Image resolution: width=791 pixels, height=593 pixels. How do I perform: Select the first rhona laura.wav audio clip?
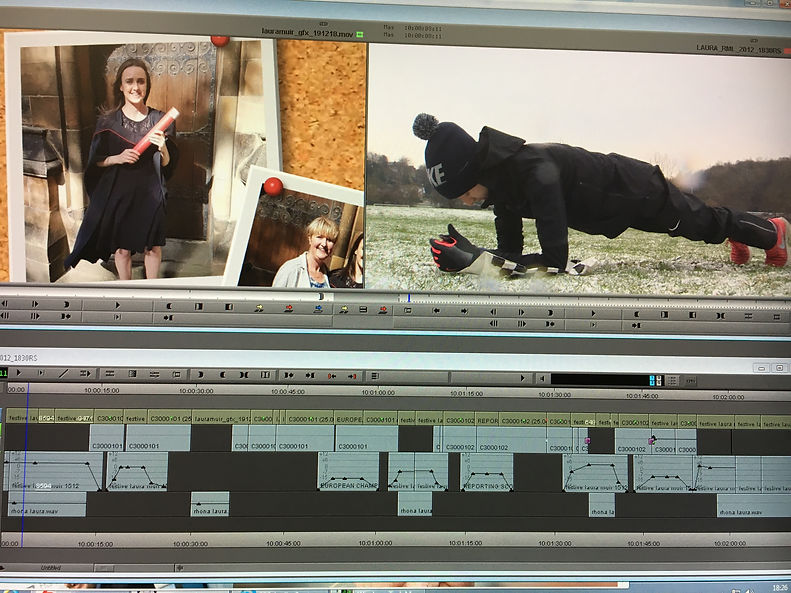tap(47, 504)
